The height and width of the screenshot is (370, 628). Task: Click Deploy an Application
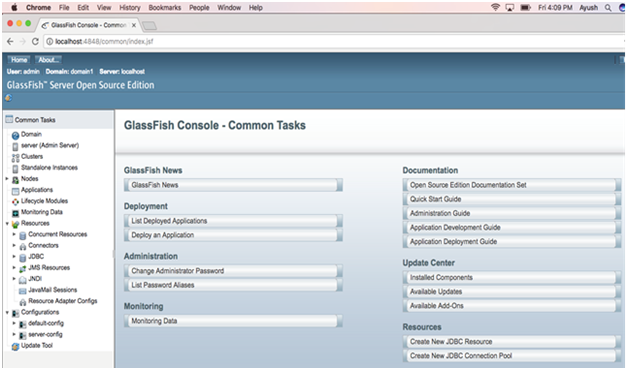click(233, 235)
